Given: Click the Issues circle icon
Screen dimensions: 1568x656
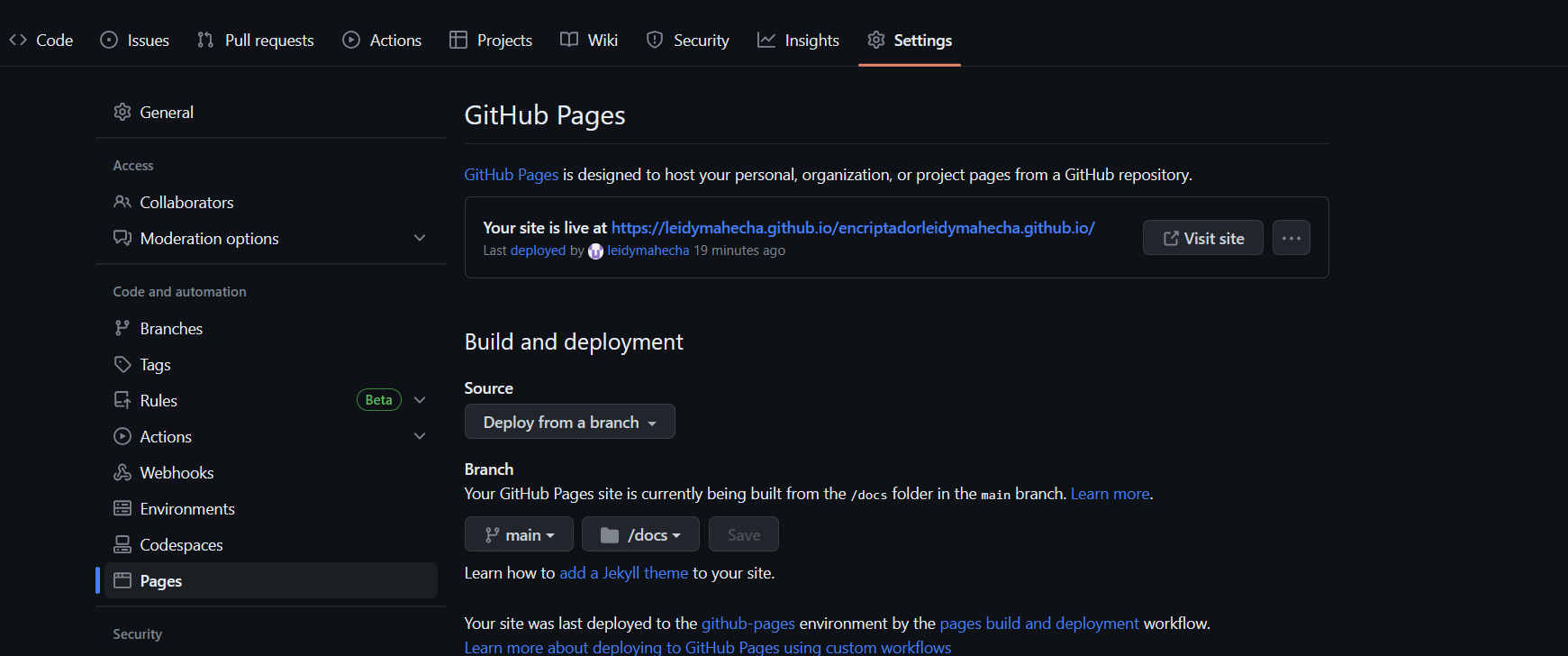Looking at the screenshot, I should click(x=109, y=40).
